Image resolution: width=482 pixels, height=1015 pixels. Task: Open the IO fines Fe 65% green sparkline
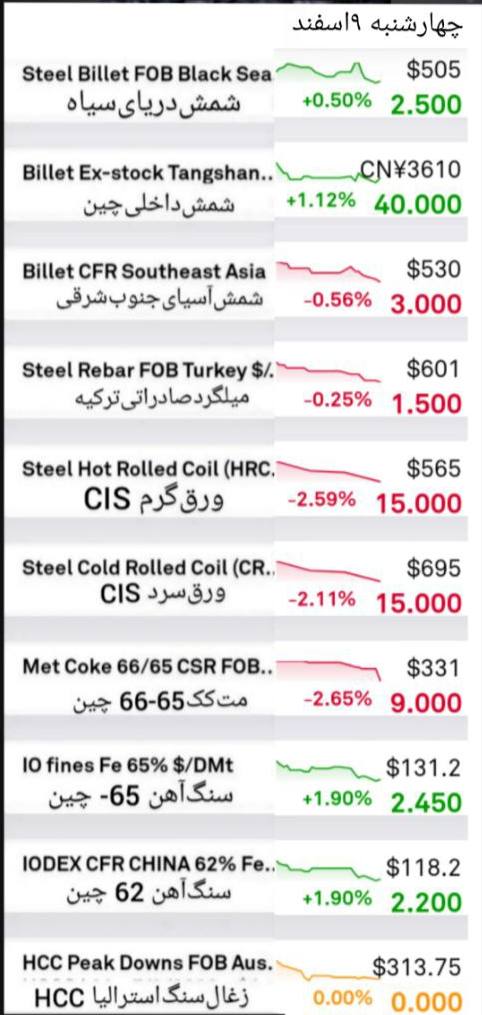(329, 770)
